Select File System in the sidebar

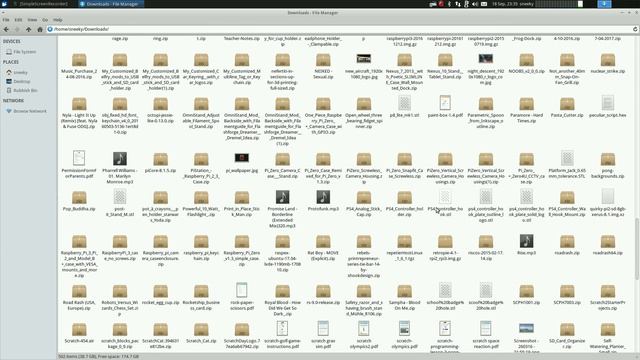21,52
